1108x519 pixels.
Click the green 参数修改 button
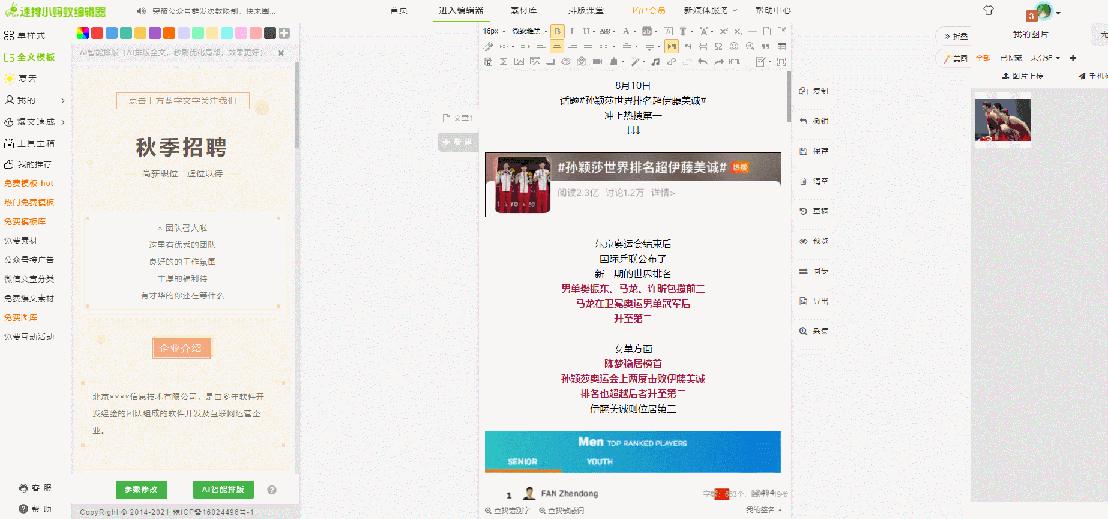coord(141,489)
